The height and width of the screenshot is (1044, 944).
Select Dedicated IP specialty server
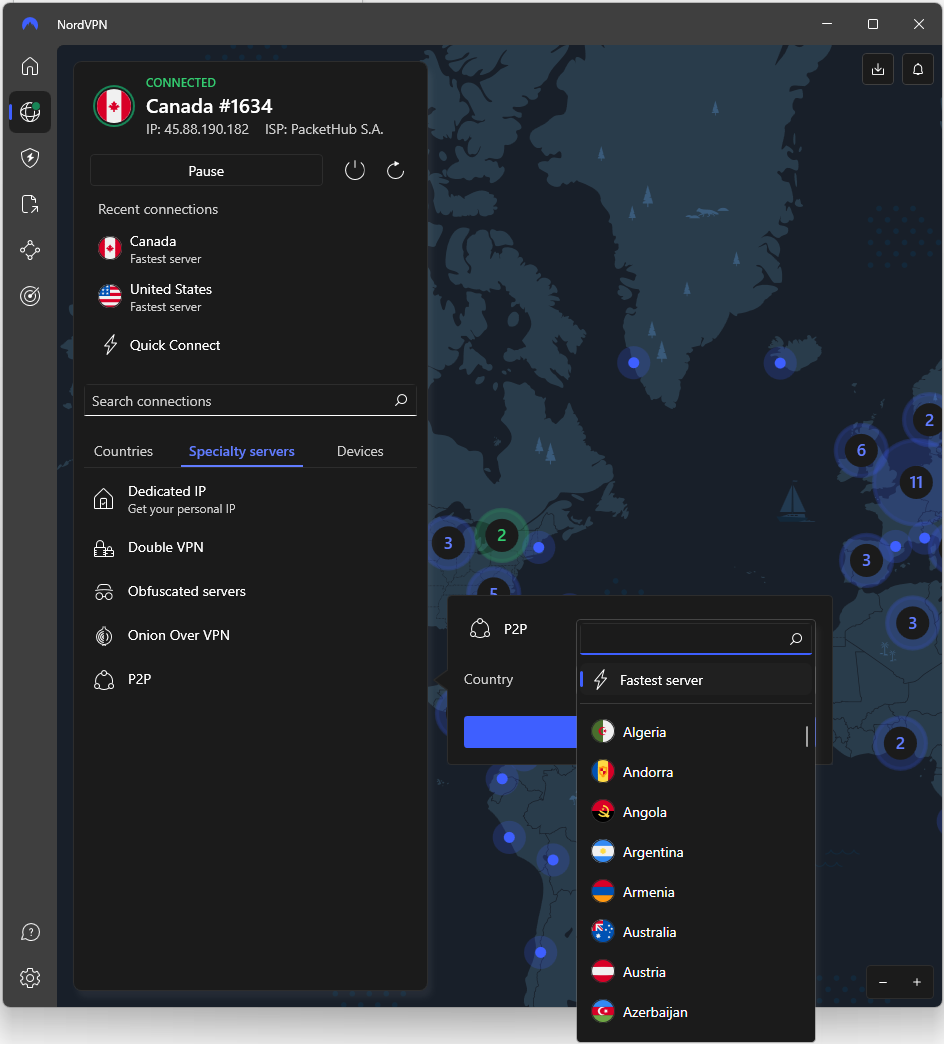(250, 499)
